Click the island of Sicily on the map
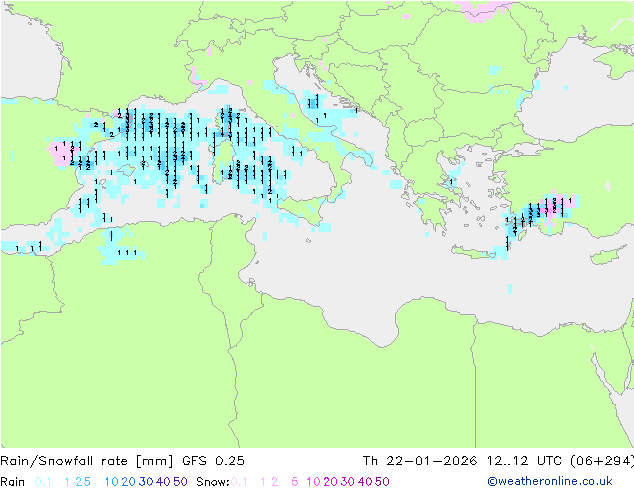This screenshot has width=634, height=490. point(301,211)
